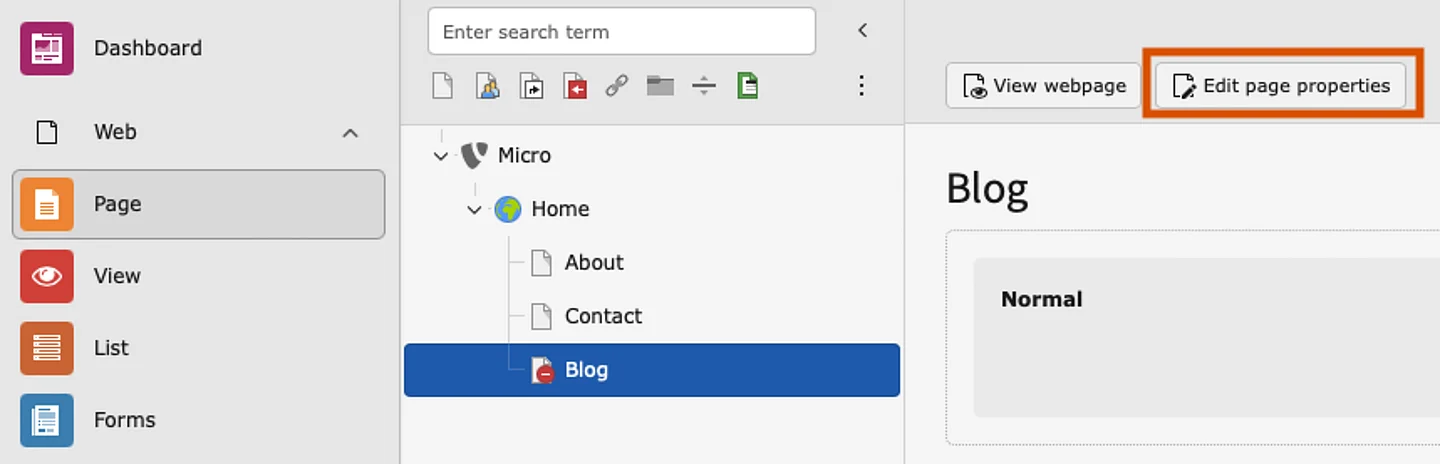Select the About page in tree

[593, 263]
